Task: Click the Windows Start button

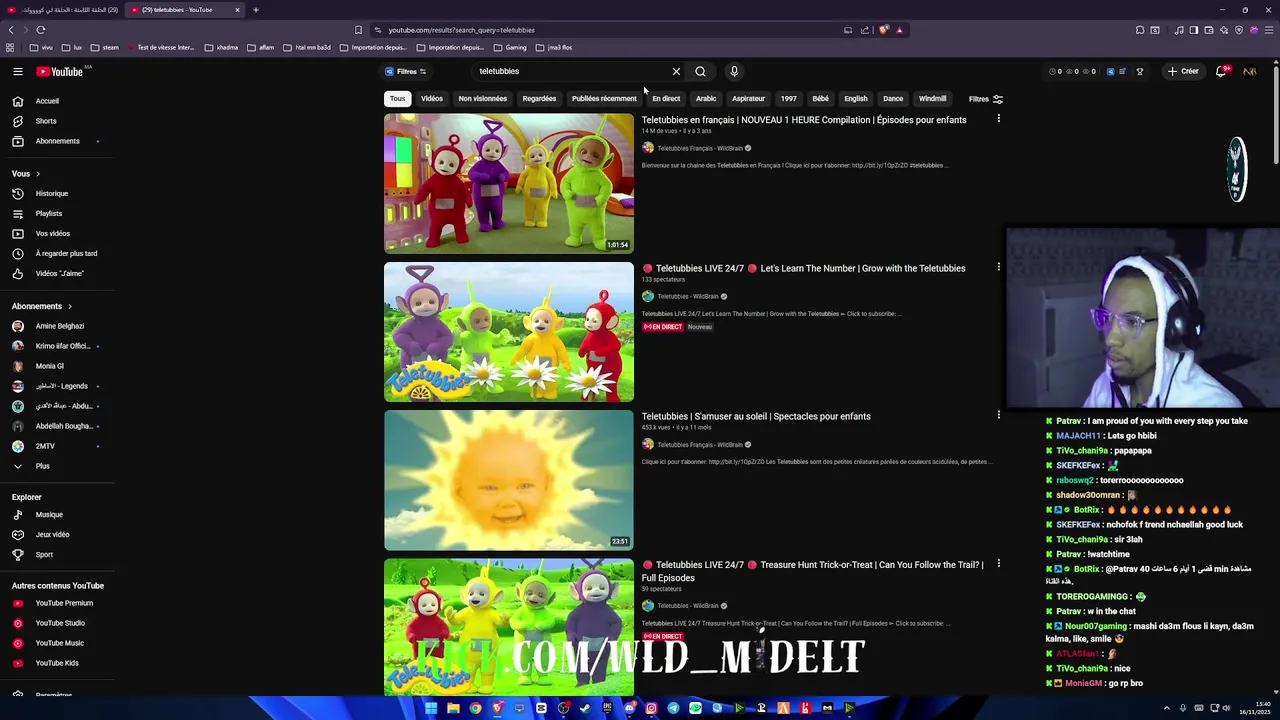Action: 431,708
